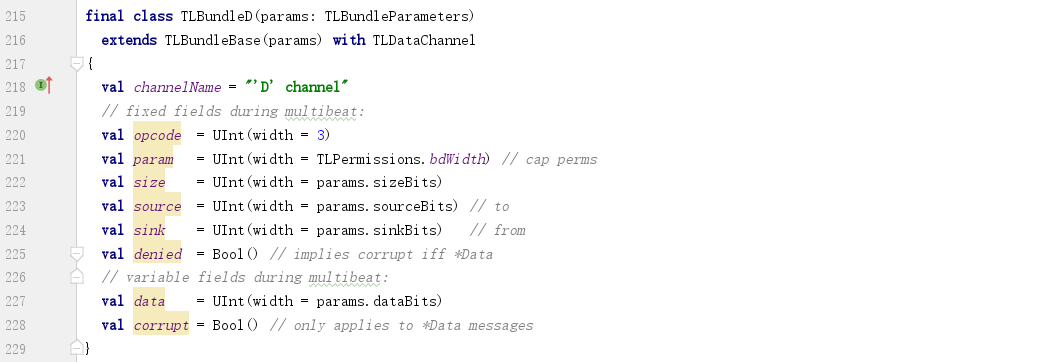Select the highlighted size field name
The image size is (1043, 362).
click(x=149, y=182)
